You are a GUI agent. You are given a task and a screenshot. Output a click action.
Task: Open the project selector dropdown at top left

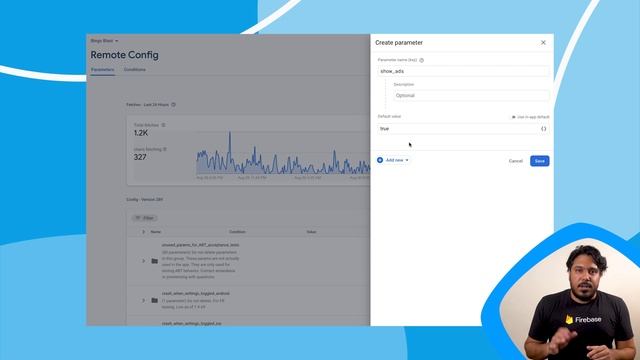[104, 41]
